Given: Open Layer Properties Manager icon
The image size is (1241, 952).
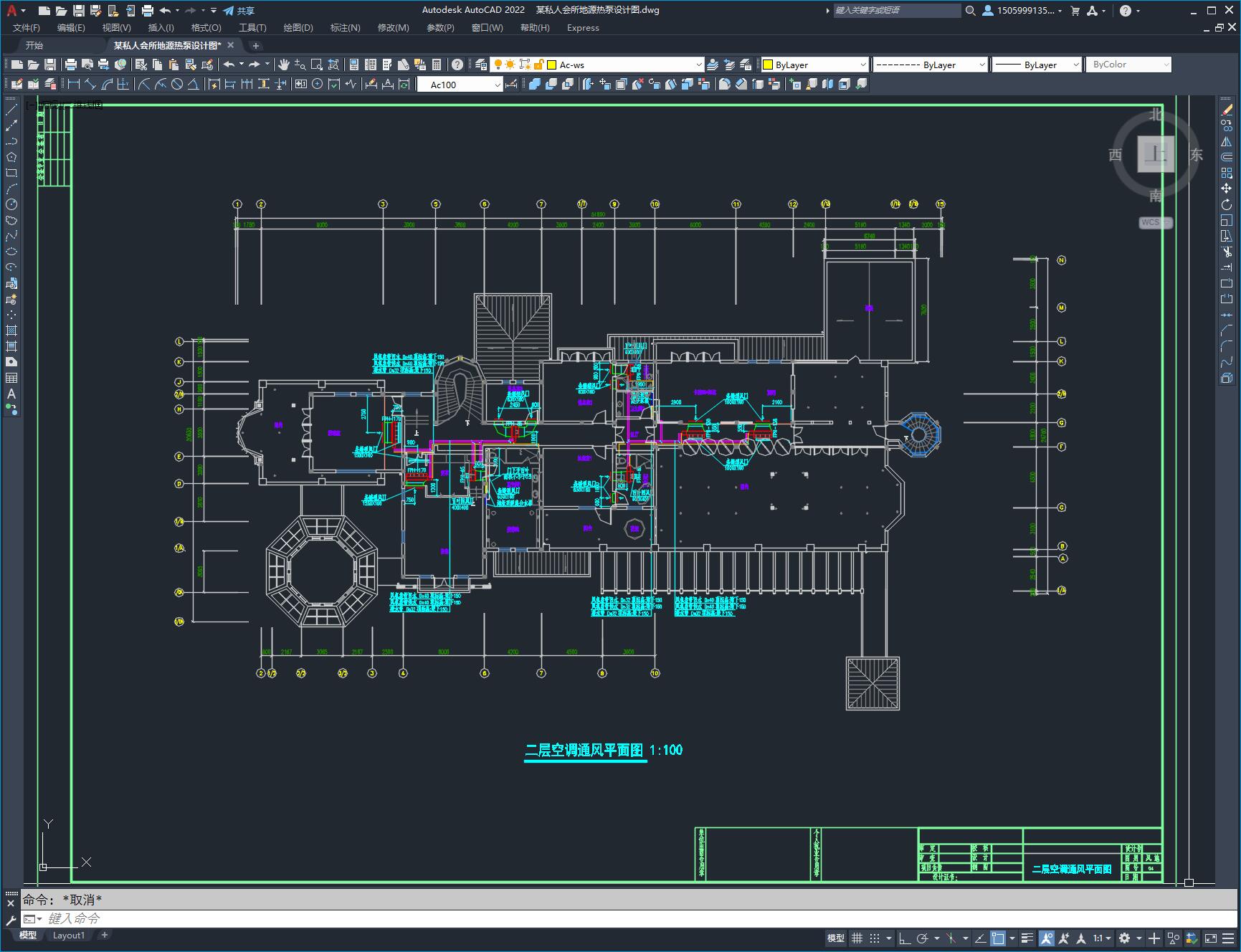Looking at the screenshot, I should point(481,65).
